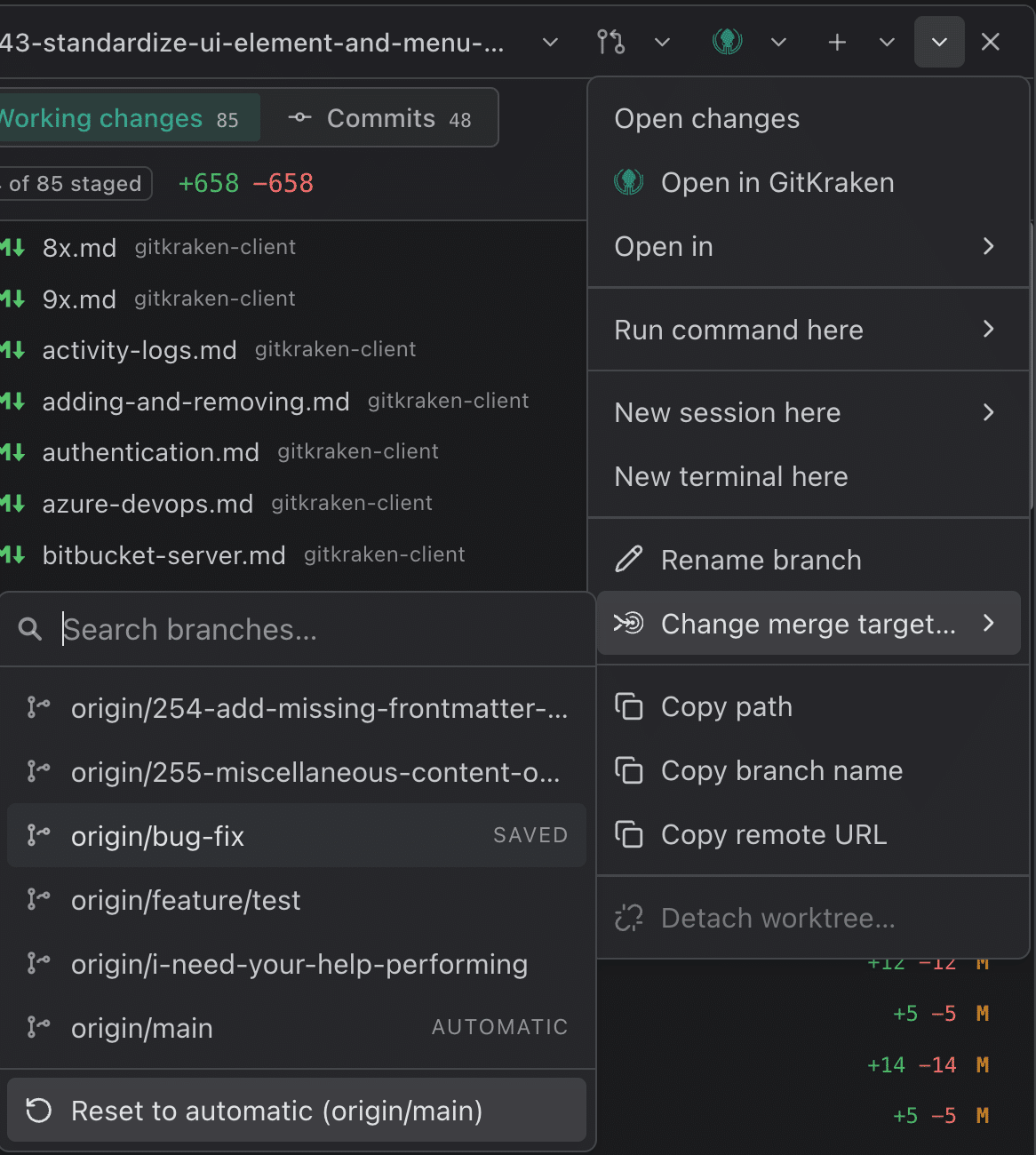Toggle the highlighted chevron menu button in header
The height and width of the screenshot is (1155, 1036).
939,42
